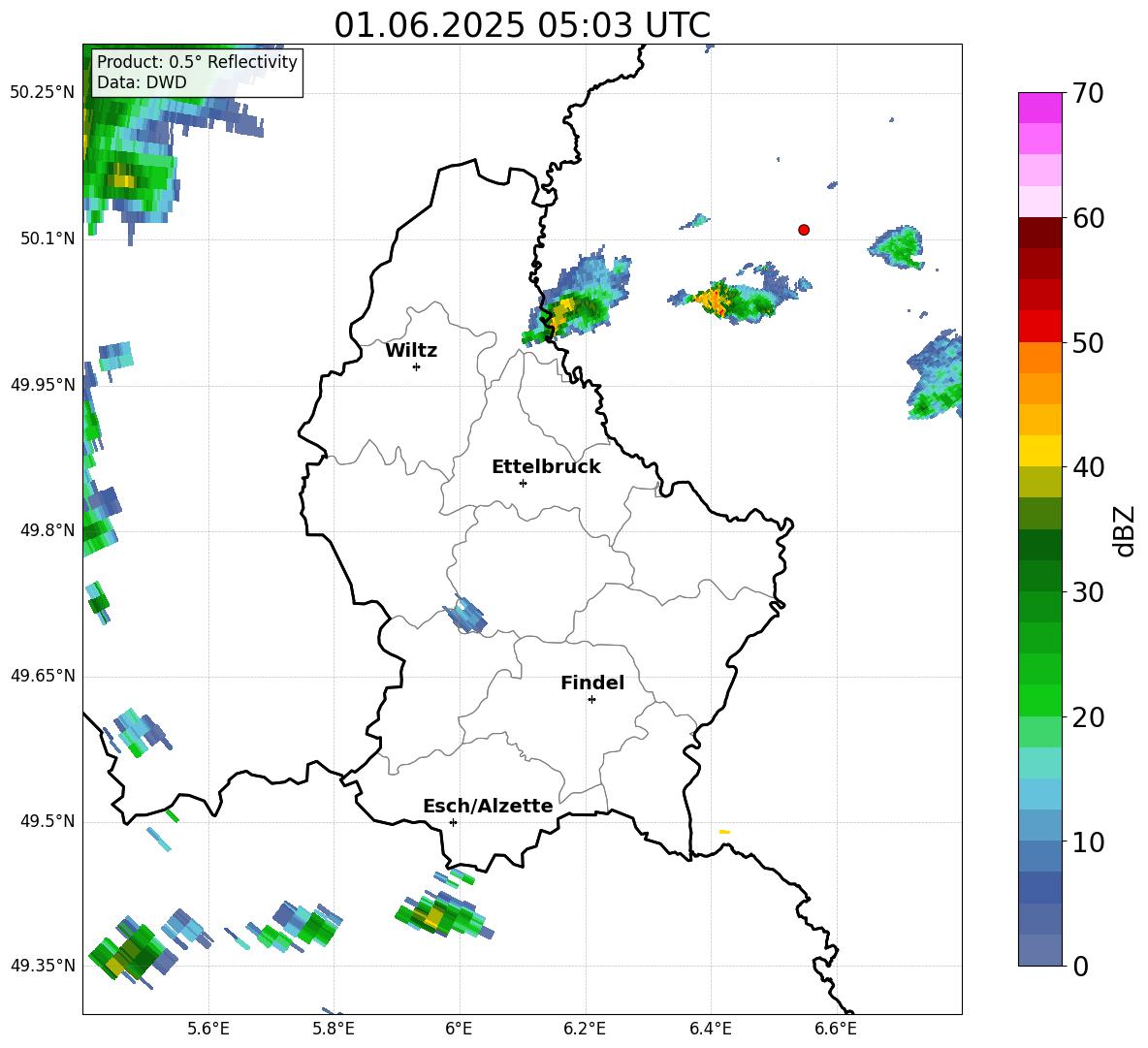Click the 50.25°N latitude label
This screenshot has height=1048, width=1148.
[x=42, y=93]
